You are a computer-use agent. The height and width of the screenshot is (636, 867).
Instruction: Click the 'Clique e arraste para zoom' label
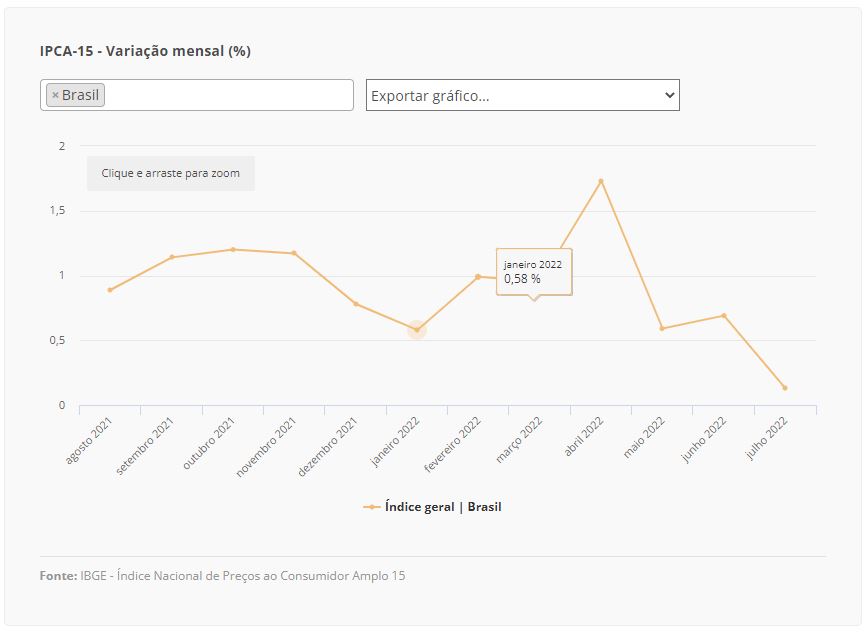coord(171,173)
